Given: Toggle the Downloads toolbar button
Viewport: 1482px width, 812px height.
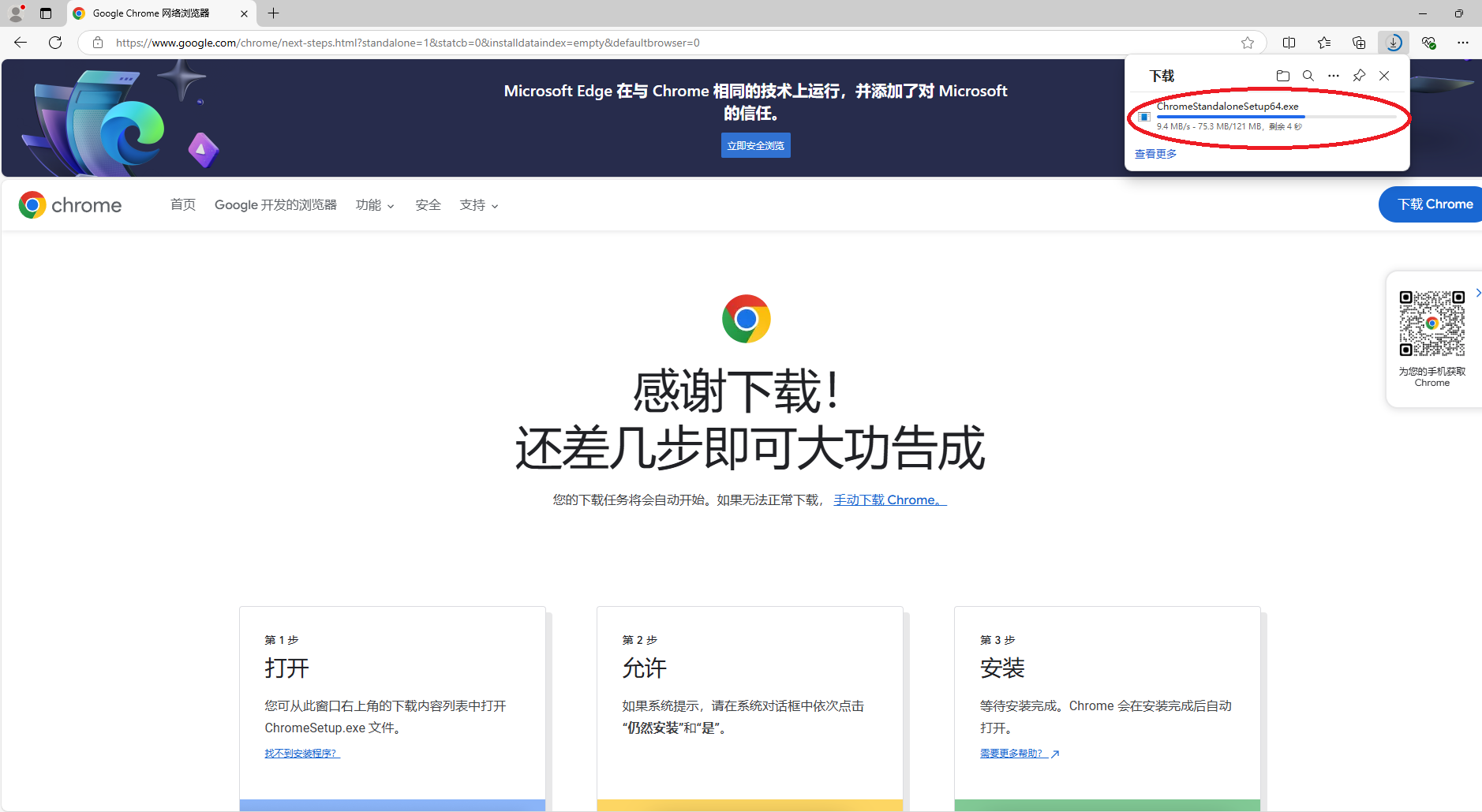Looking at the screenshot, I should tap(1394, 43).
